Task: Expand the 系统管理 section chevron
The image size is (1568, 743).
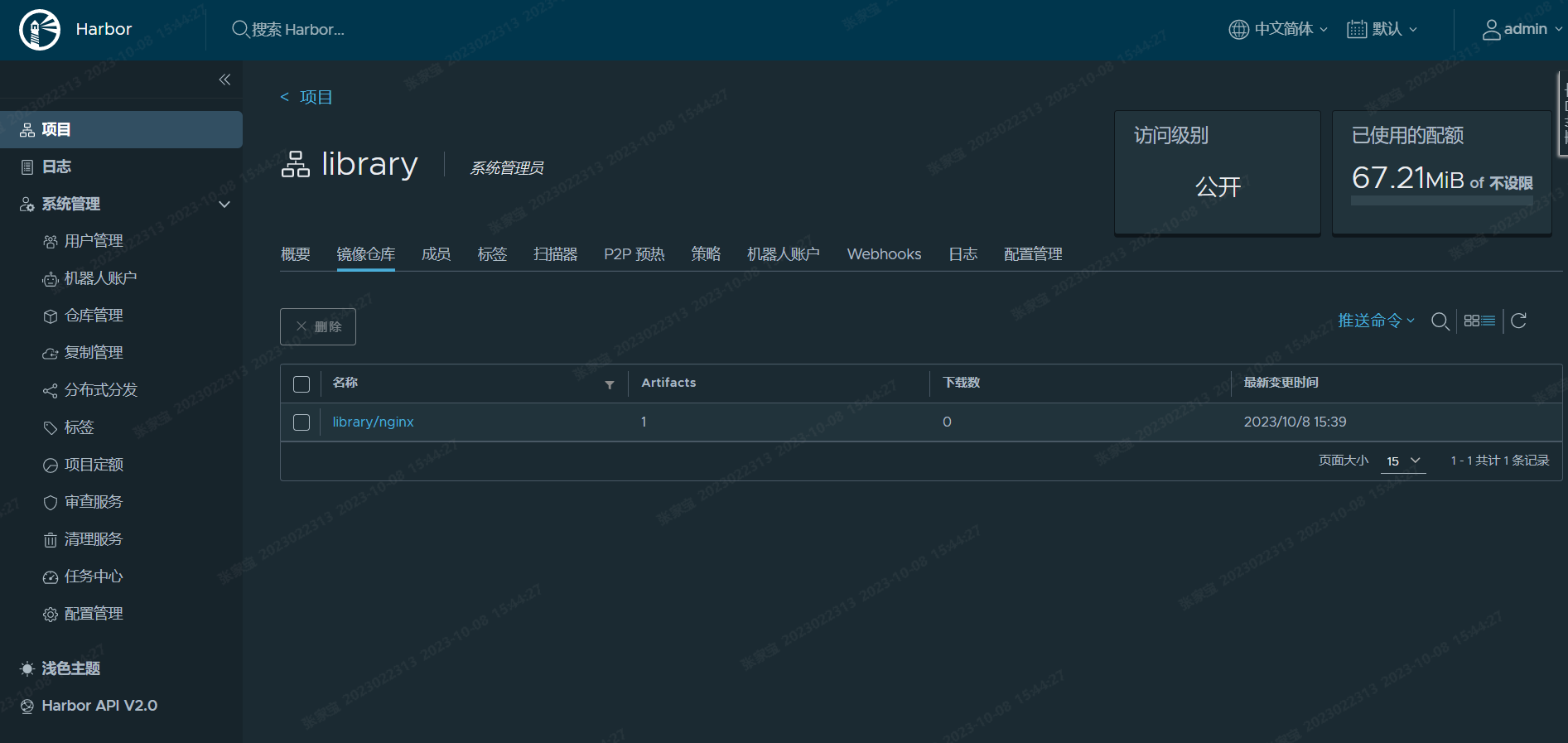Action: tap(224, 205)
